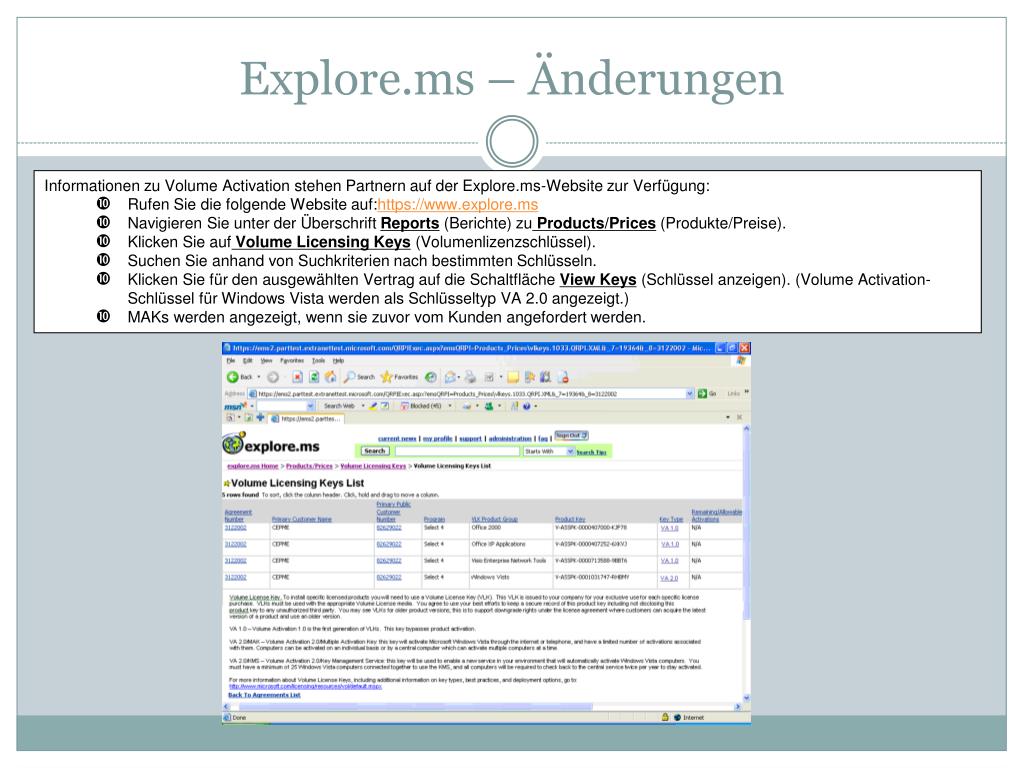The height and width of the screenshot is (768, 1024).
Task: Click the browser Forward arrow icon
Action: pyautogui.click(x=273, y=377)
